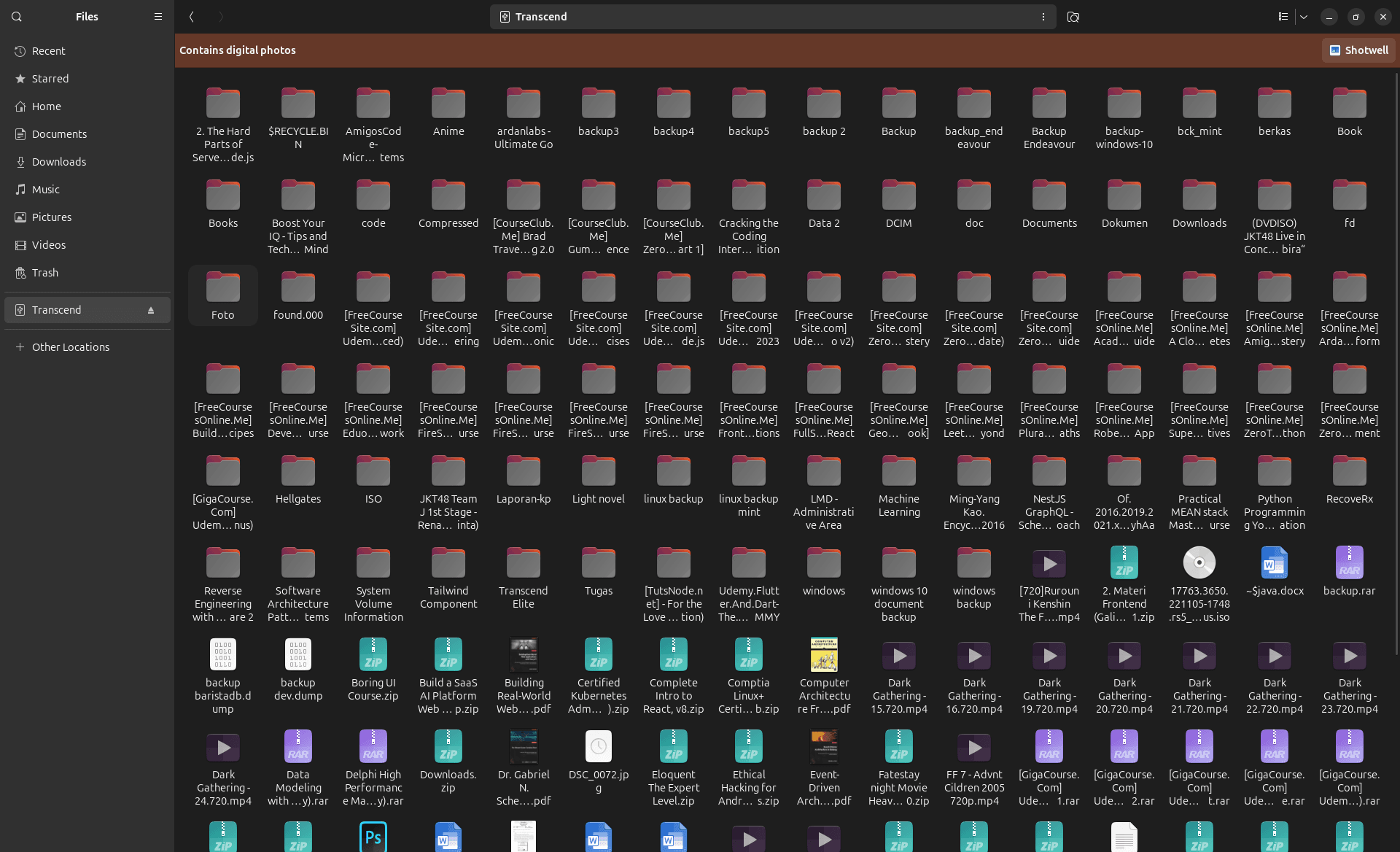Open the Files sidebar hamburger menu

point(158,17)
